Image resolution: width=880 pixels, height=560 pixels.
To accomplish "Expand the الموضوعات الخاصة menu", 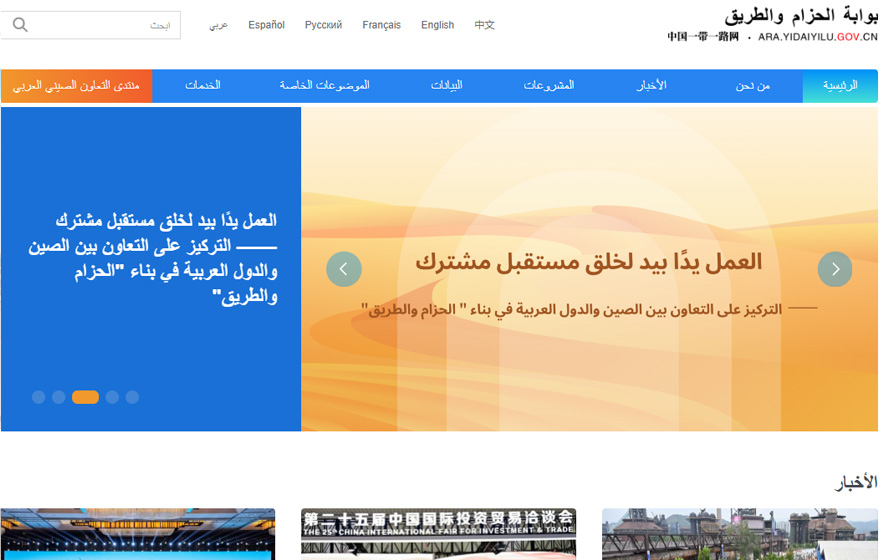I will 325,86.
